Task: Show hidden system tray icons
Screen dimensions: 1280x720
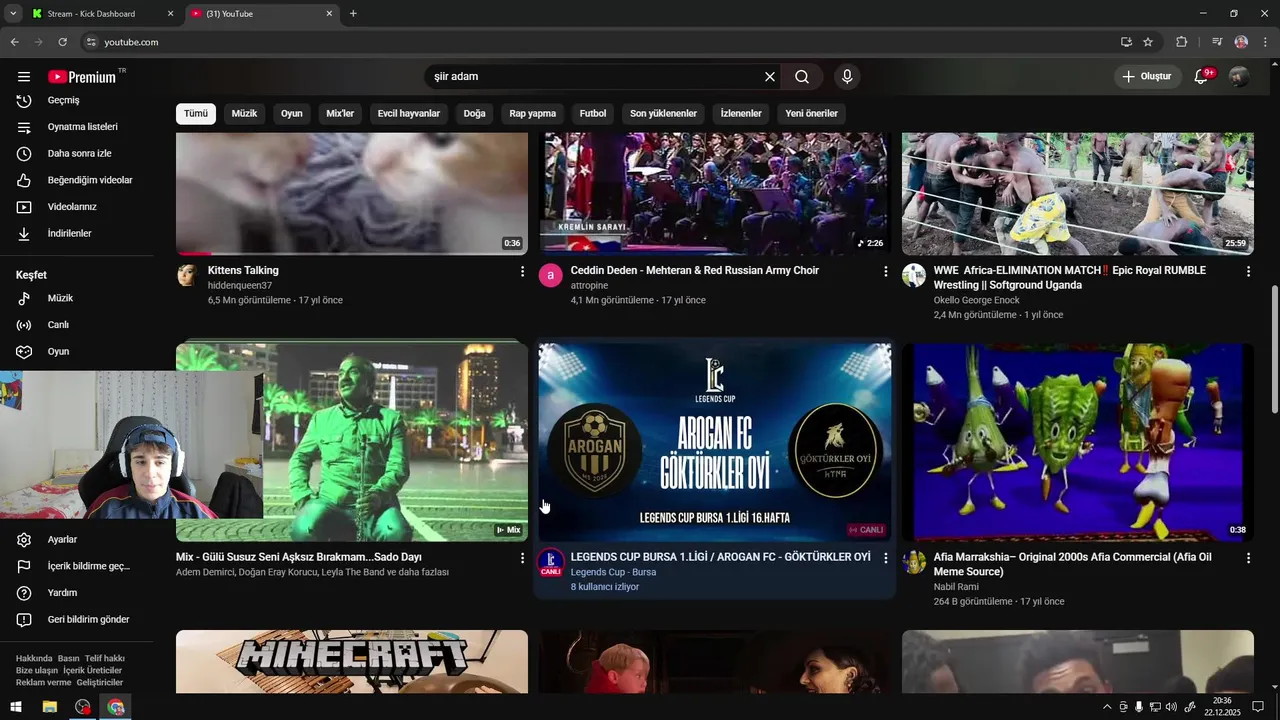Action: pyautogui.click(x=1107, y=707)
